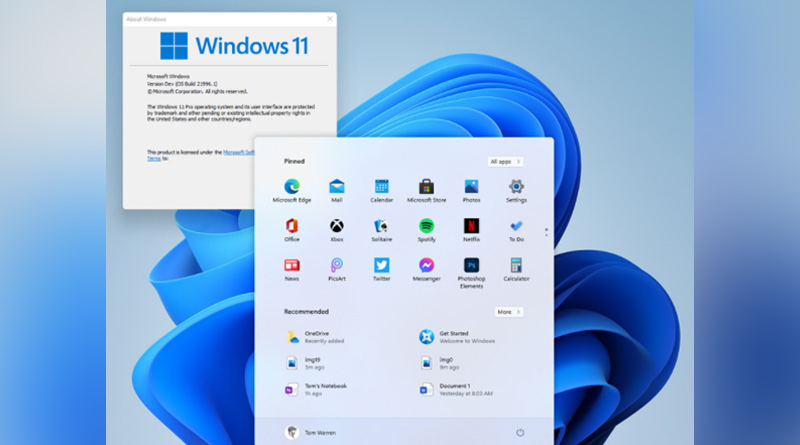Launch the Office app
This screenshot has height=445, width=800.
click(x=292, y=230)
